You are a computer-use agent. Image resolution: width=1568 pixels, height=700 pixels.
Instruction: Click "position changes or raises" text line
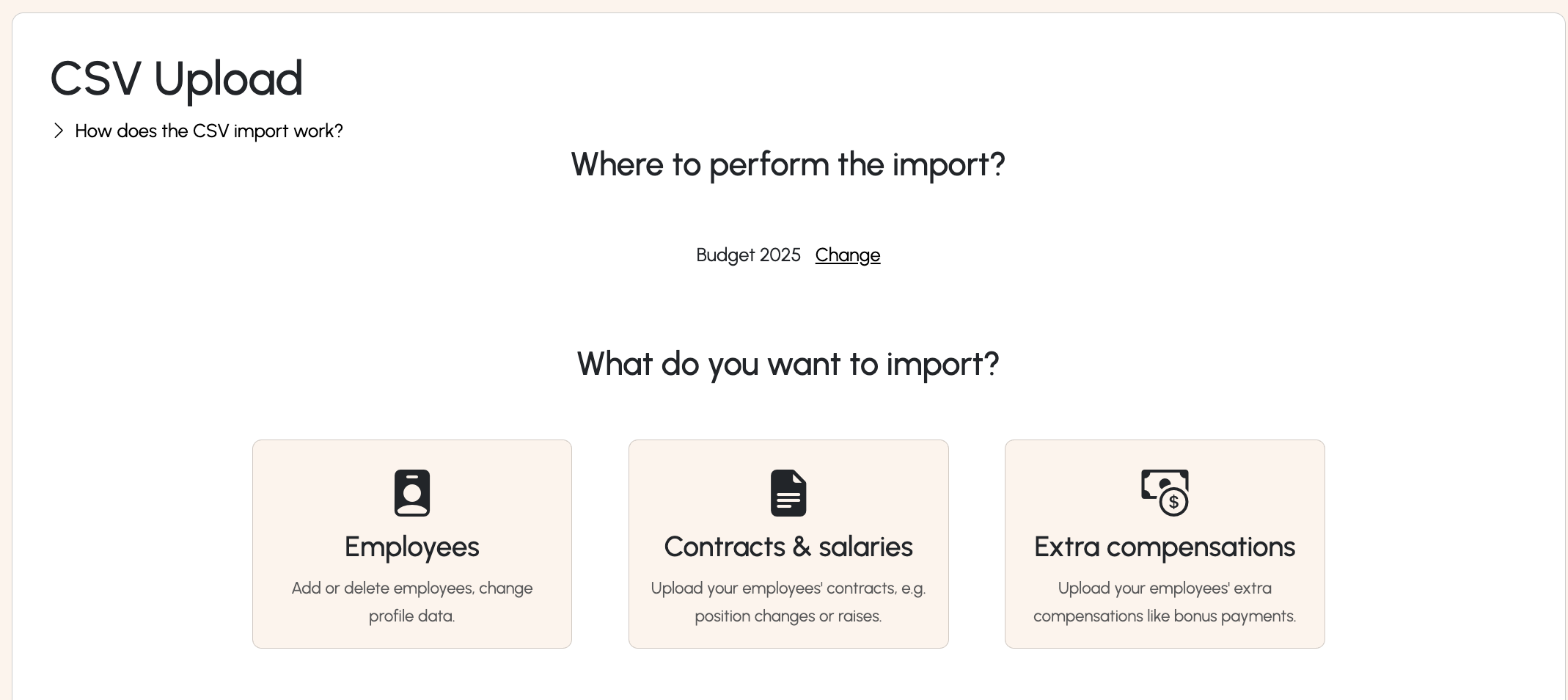[x=788, y=616]
